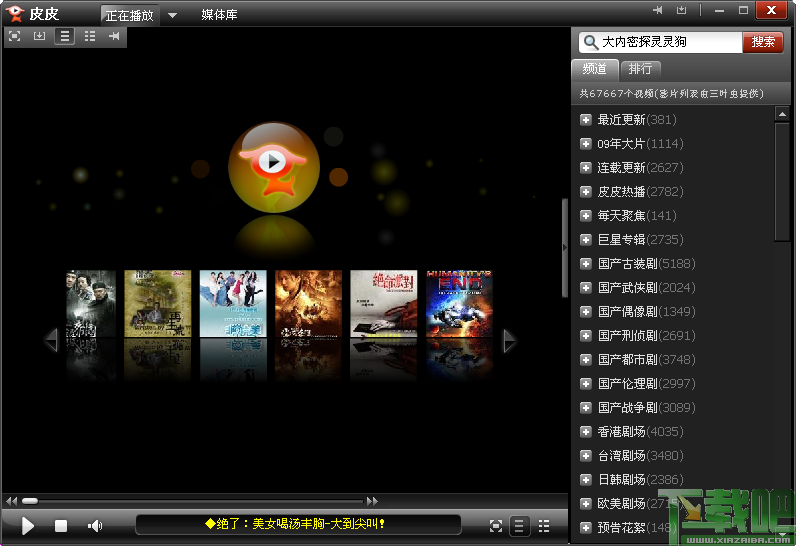Click the channel list scroll-down arrow
The image size is (796, 546).
[782, 535]
